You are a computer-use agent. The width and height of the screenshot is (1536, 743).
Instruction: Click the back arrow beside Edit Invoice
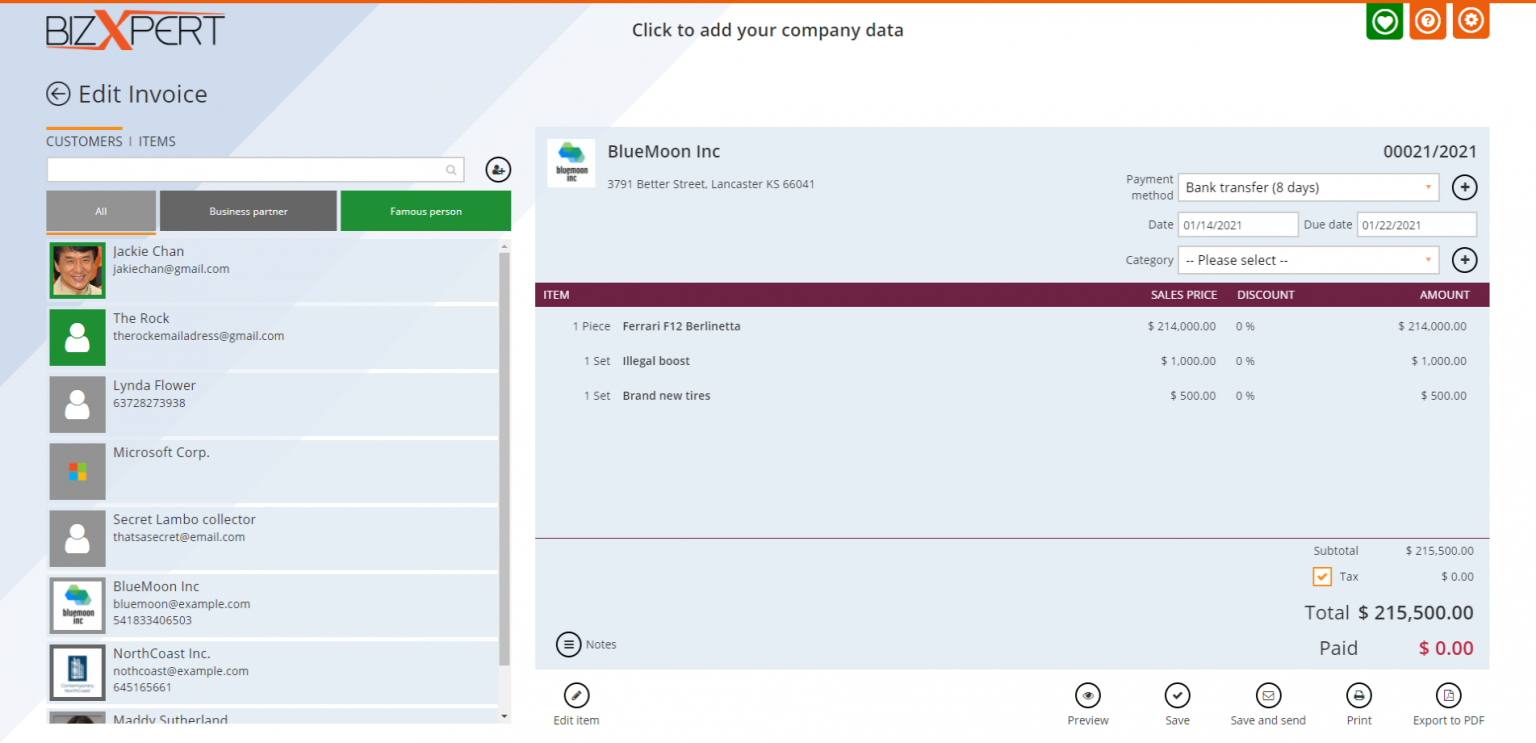click(58, 94)
